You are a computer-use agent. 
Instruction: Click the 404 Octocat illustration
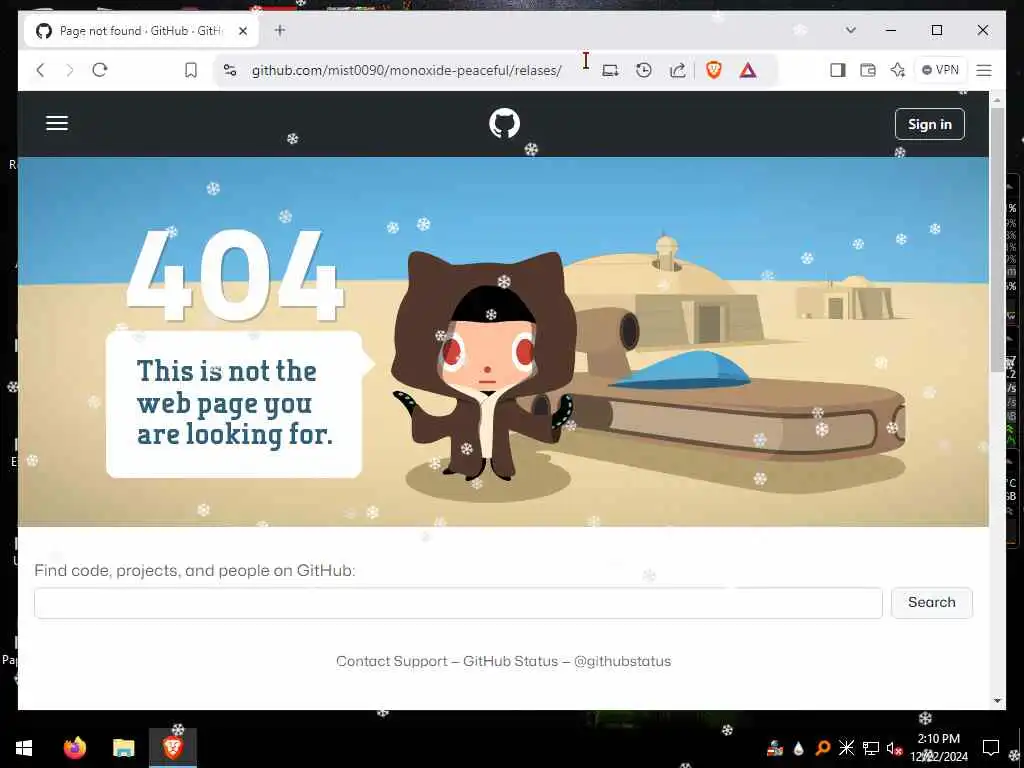click(485, 366)
